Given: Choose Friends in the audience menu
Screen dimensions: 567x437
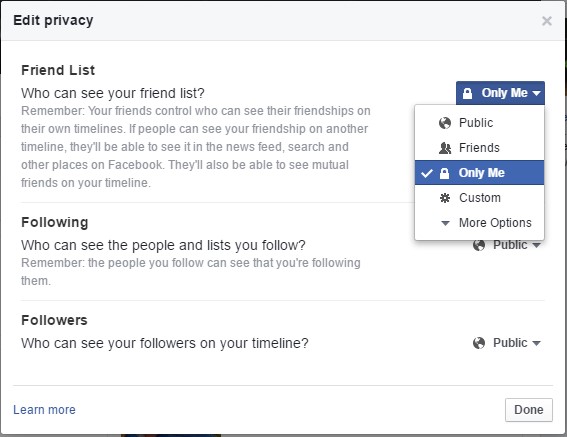Looking at the screenshot, I should [479, 148].
